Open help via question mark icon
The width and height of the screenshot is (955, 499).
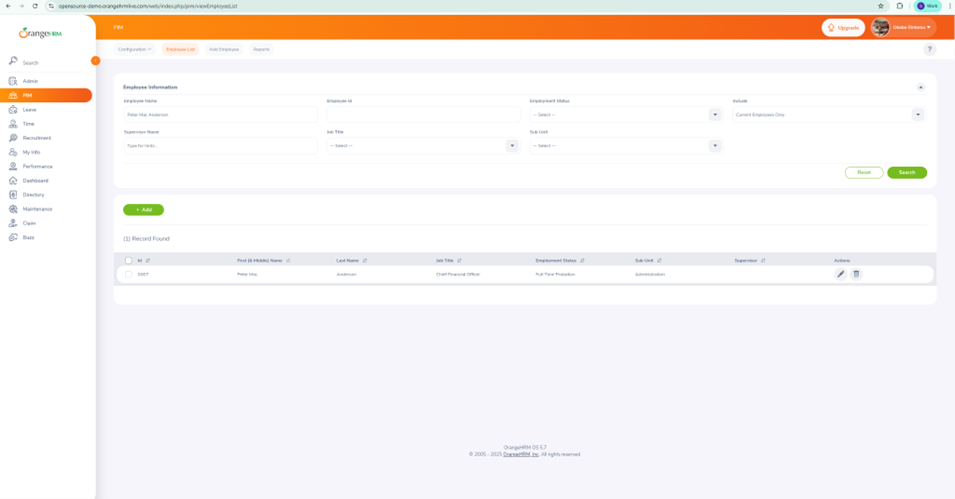[929, 49]
